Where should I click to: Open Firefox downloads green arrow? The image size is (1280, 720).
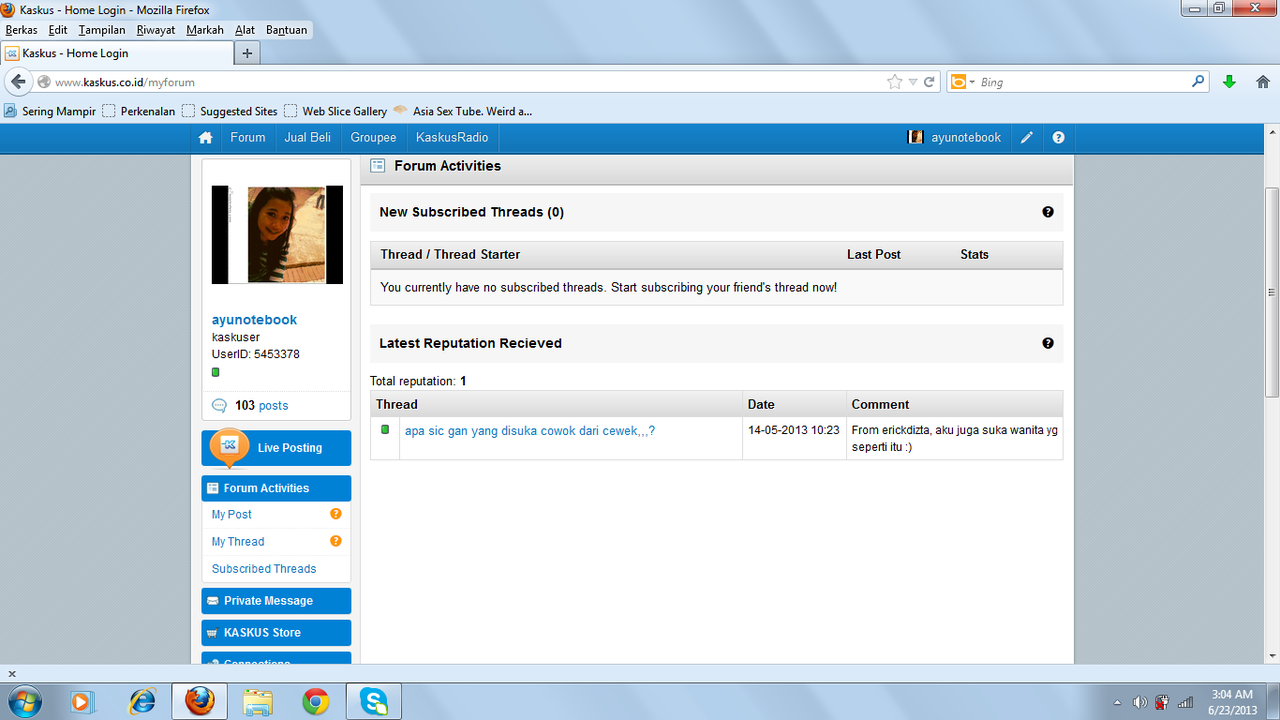click(1229, 82)
